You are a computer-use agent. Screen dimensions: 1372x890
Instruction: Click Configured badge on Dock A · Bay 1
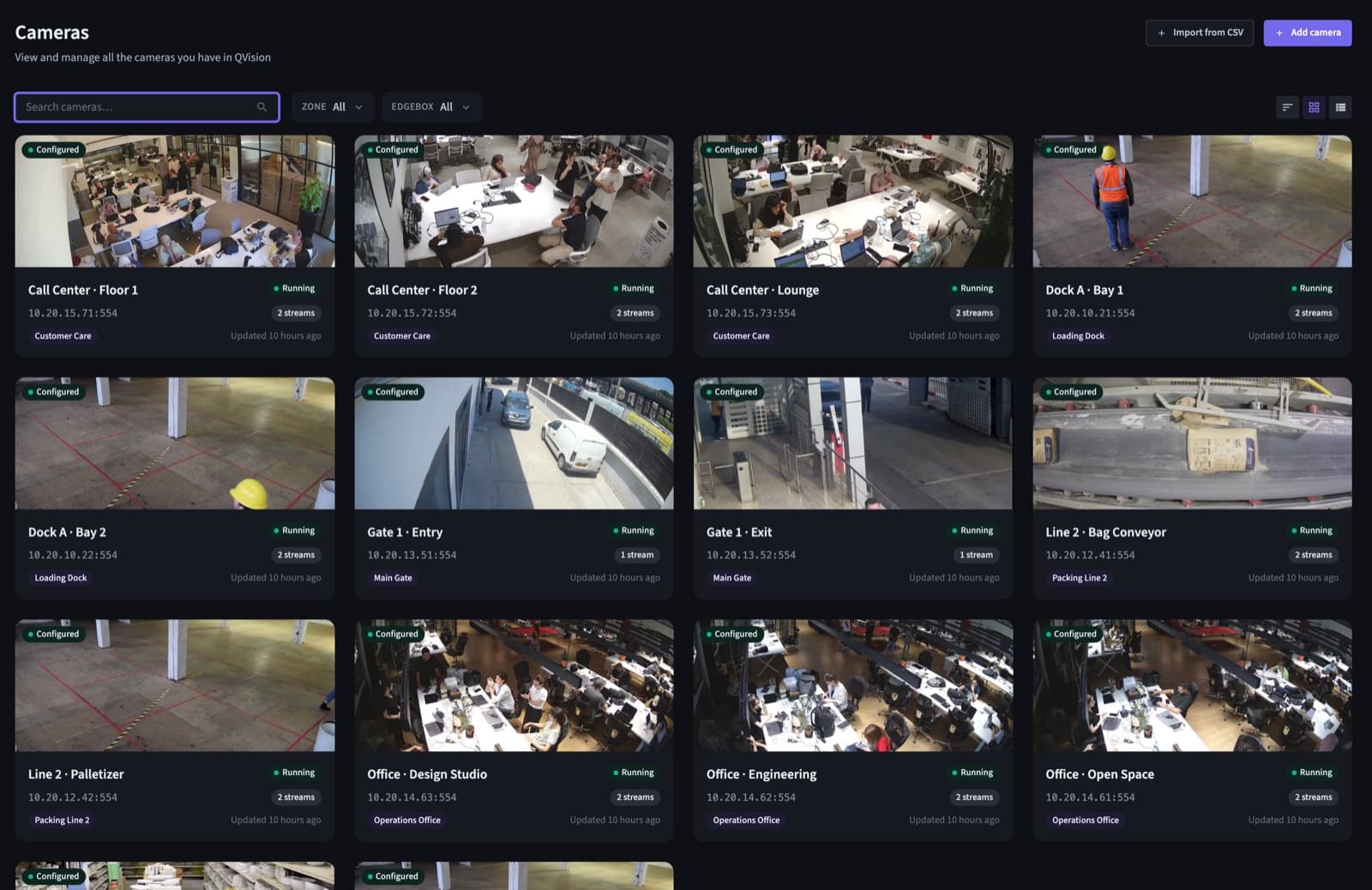(1071, 150)
